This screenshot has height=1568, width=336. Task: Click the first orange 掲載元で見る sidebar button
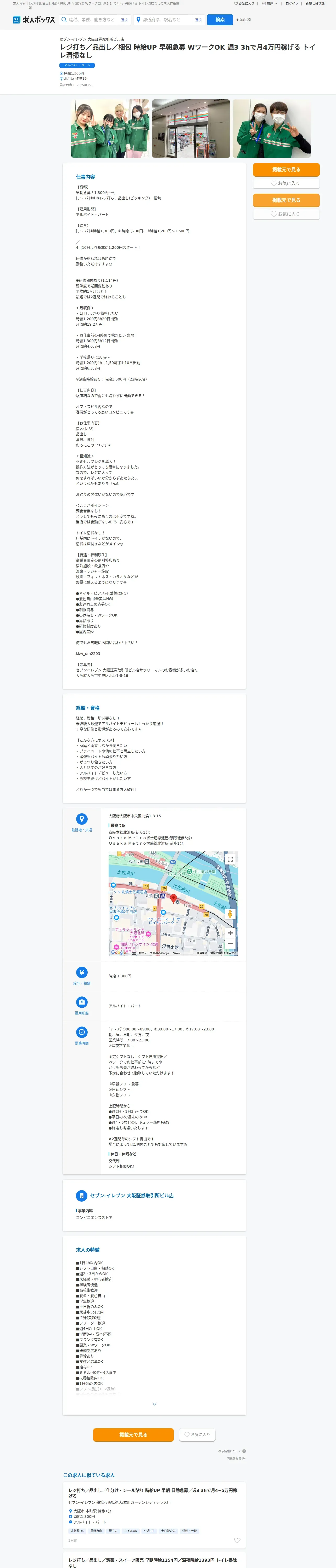(286, 170)
